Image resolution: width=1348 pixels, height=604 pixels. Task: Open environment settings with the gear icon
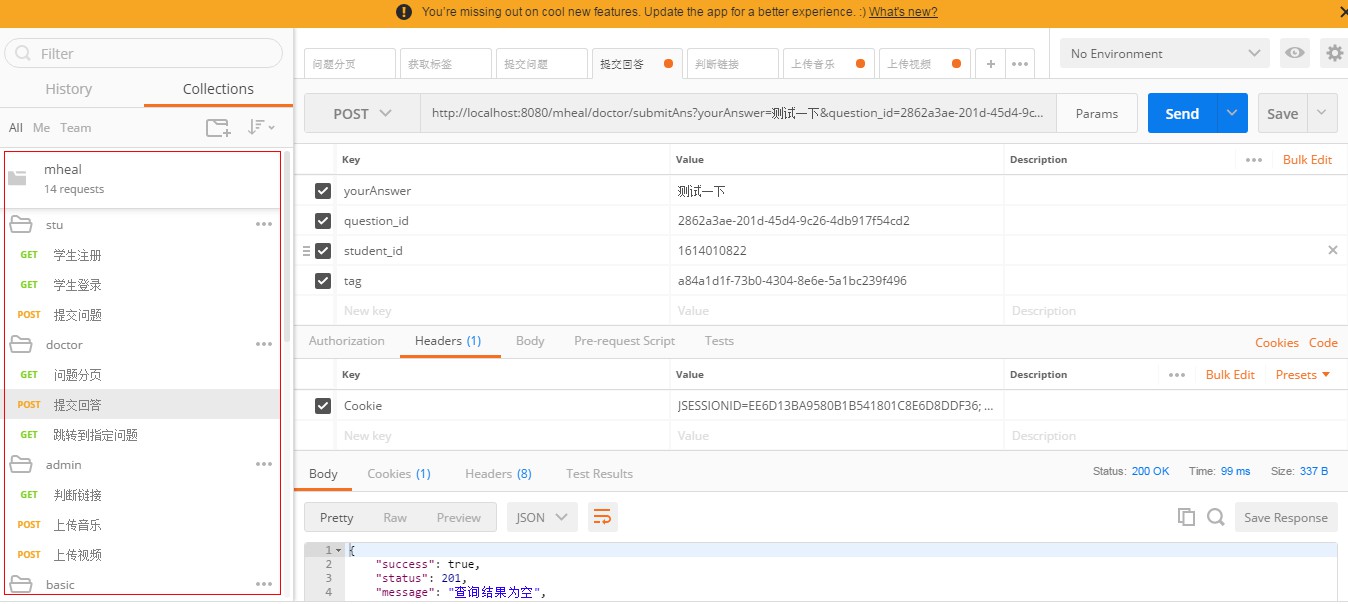coord(1334,53)
